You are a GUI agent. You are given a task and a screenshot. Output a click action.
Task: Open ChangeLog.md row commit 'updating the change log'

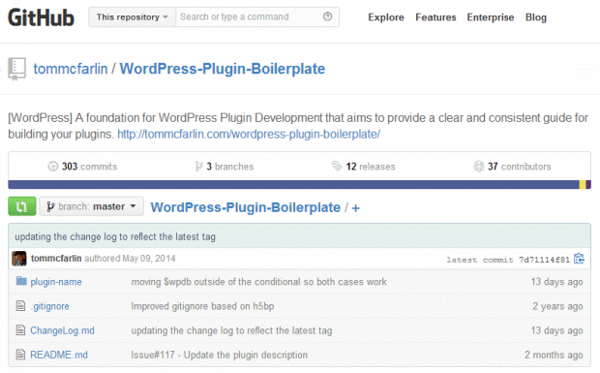232,331
